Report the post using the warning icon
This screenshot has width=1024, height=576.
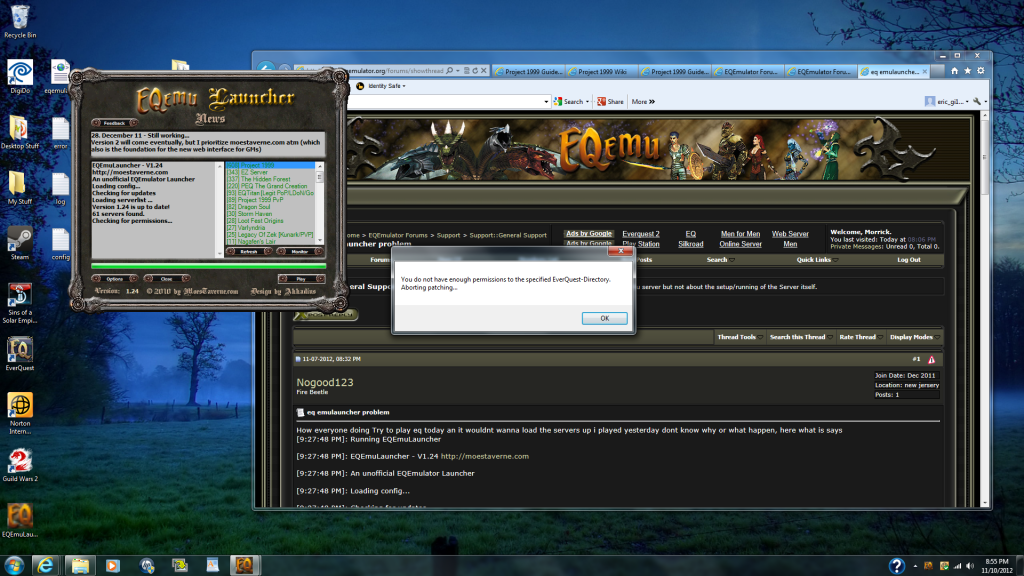pos(931,359)
